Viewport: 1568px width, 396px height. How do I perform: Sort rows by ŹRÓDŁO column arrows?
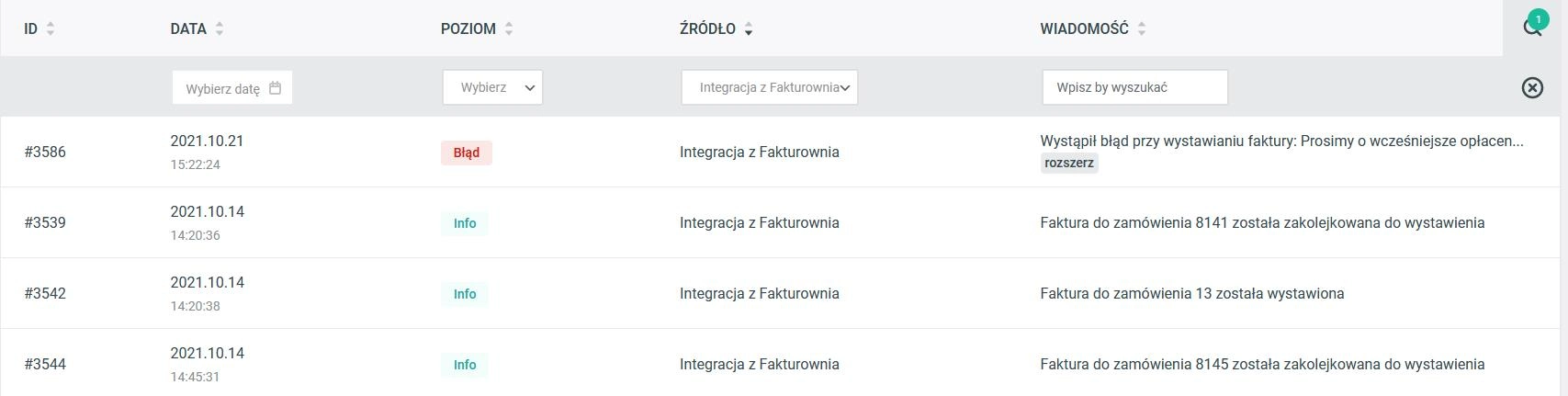click(749, 29)
